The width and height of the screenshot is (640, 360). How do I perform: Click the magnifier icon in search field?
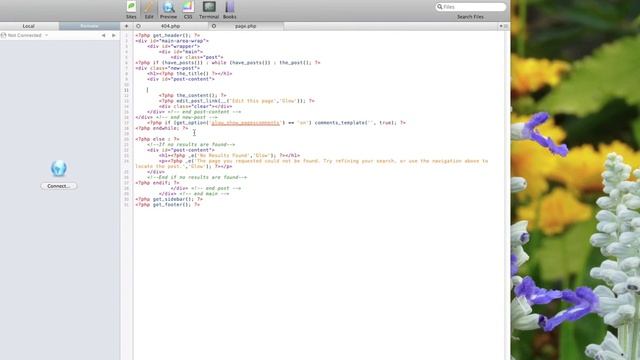(x=440, y=7)
